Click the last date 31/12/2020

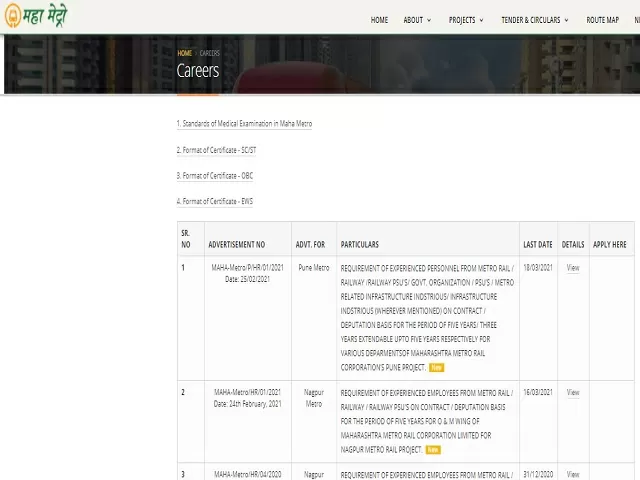[x=538, y=474]
